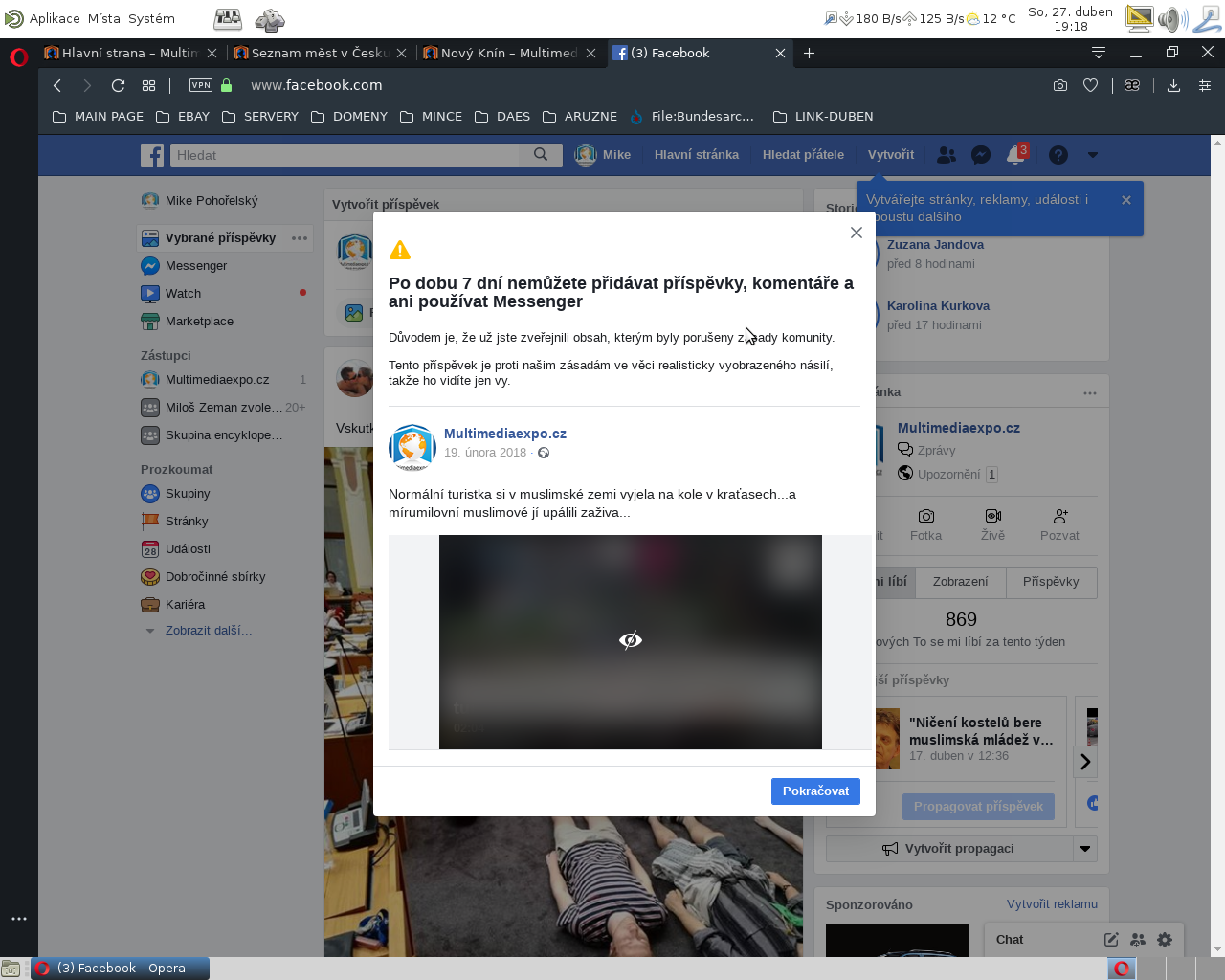The image size is (1225, 980).
Task: Close the warning dialog with X
Action: 857,233
